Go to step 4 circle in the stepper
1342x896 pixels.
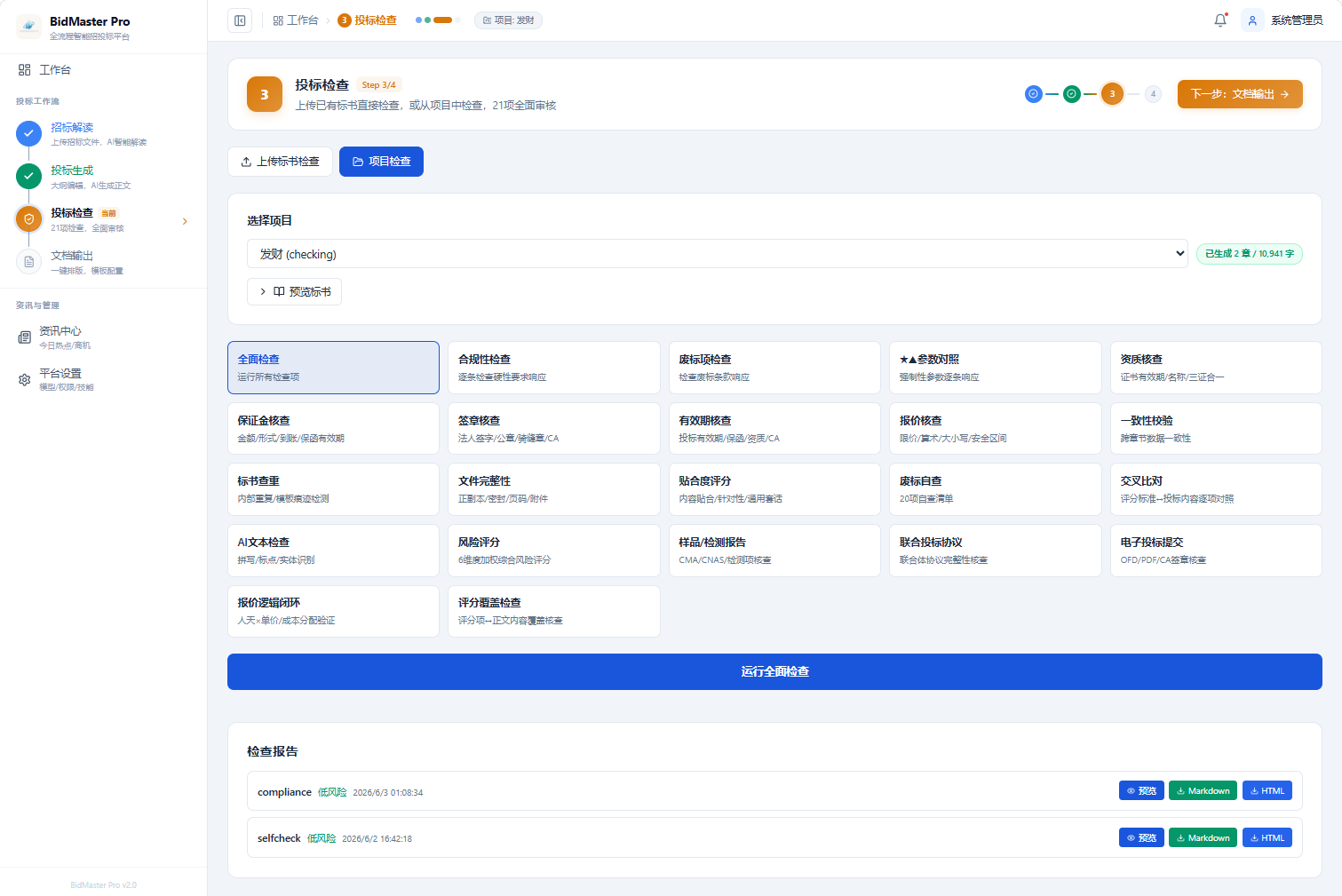click(1153, 93)
